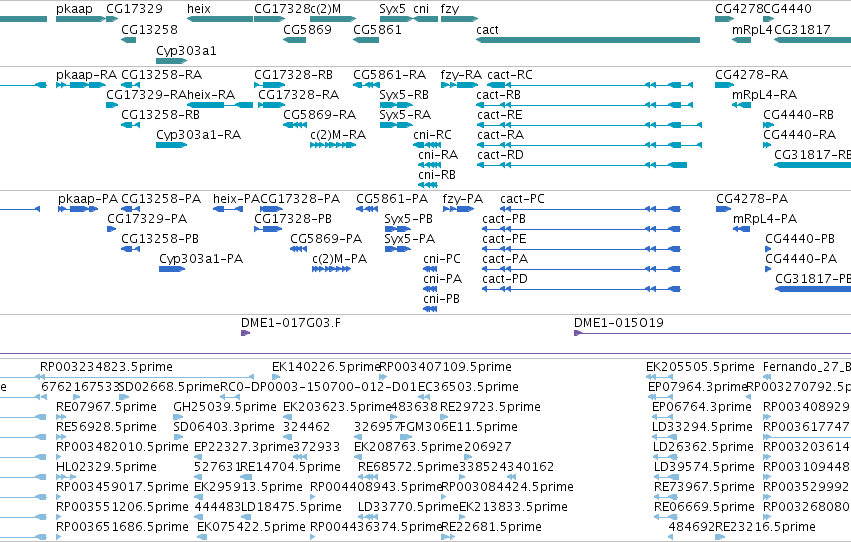Click the pkaap gene feature
The width and height of the screenshot is (851, 542).
click(x=81, y=19)
